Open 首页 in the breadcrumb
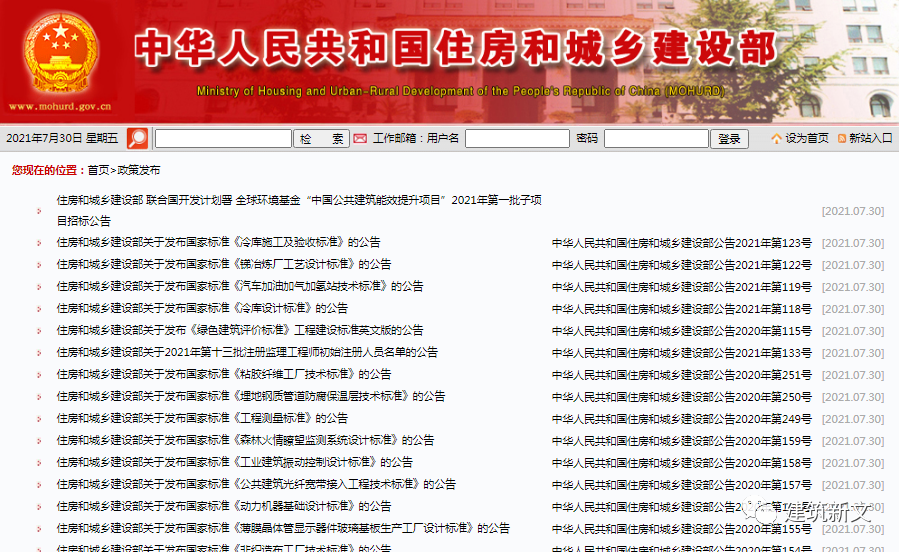901x552 pixels. 98,170
